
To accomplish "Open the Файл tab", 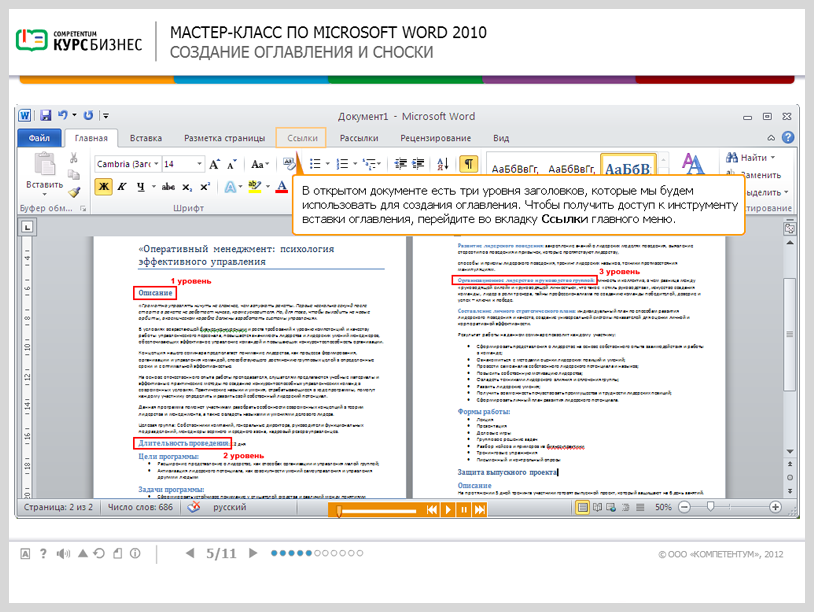I will (x=39, y=138).
